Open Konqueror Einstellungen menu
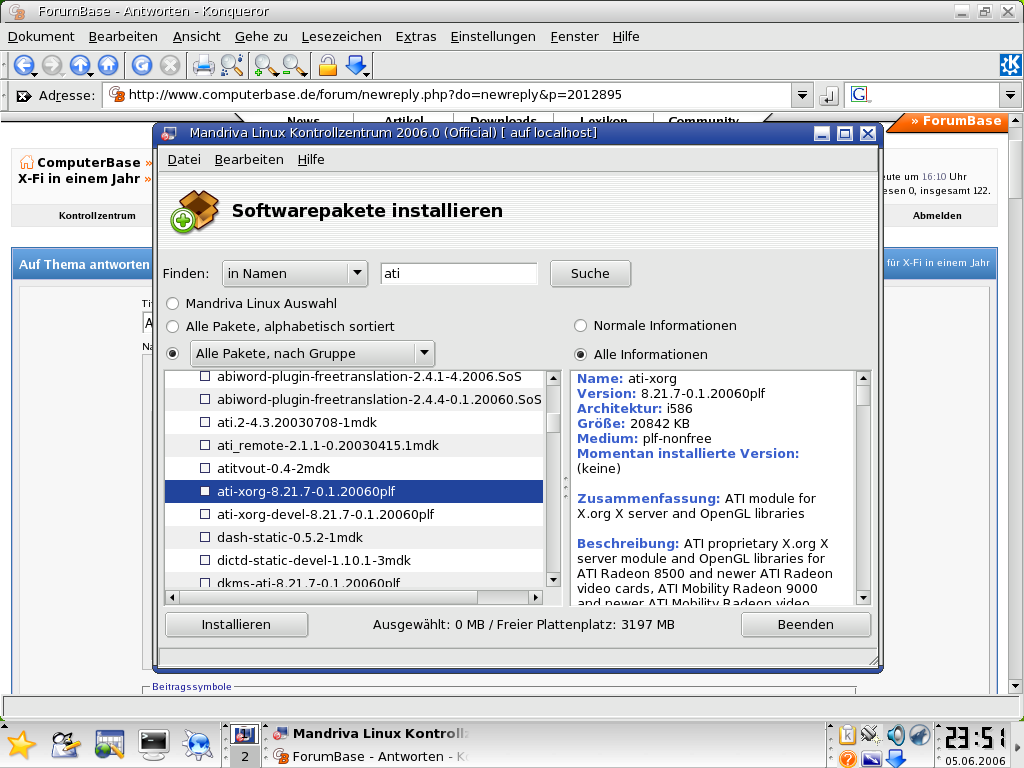Image resolution: width=1024 pixels, height=768 pixels. [x=493, y=37]
